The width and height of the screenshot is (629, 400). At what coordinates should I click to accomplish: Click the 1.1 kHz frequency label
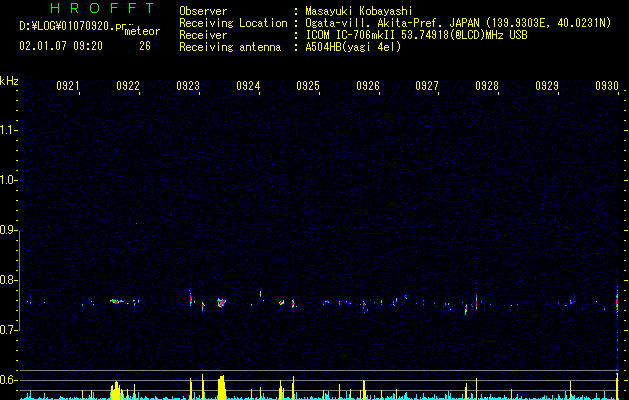pyautogui.click(x=8, y=130)
